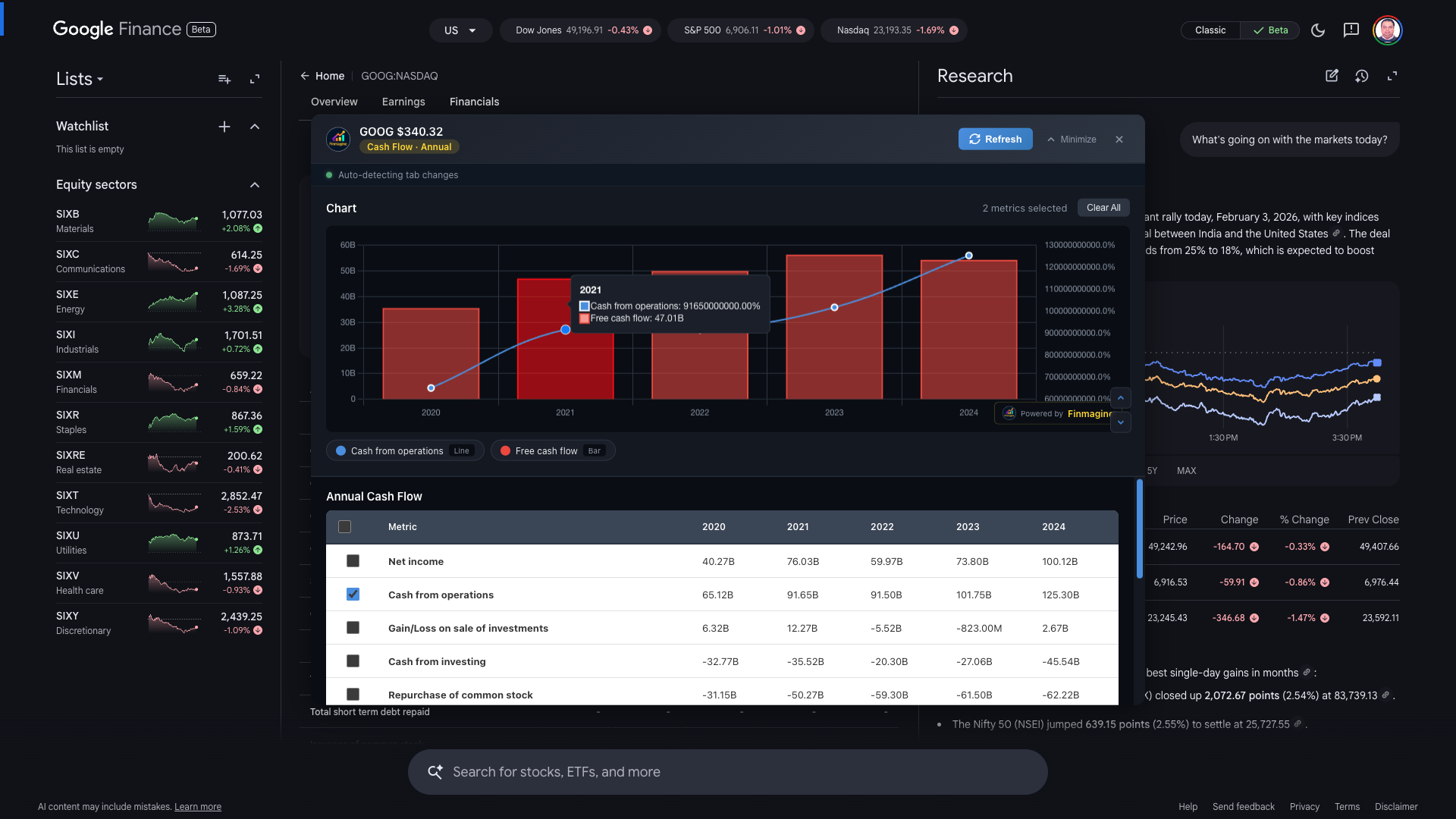The image size is (1456, 819).
Task: Check the Net income checkbox
Action: tap(353, 561)
